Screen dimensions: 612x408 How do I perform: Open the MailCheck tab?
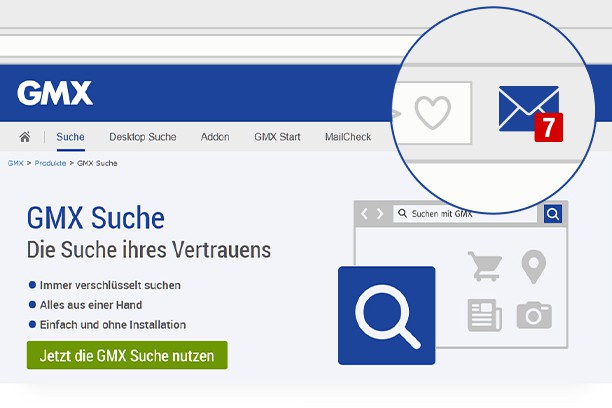pyautogui.click(x=348, y=137)
